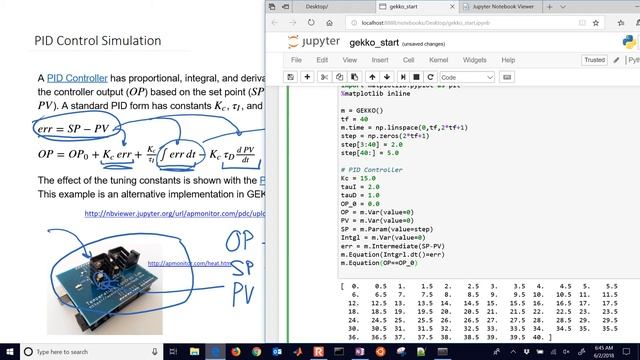Open a new browser tab

[549, 7]
